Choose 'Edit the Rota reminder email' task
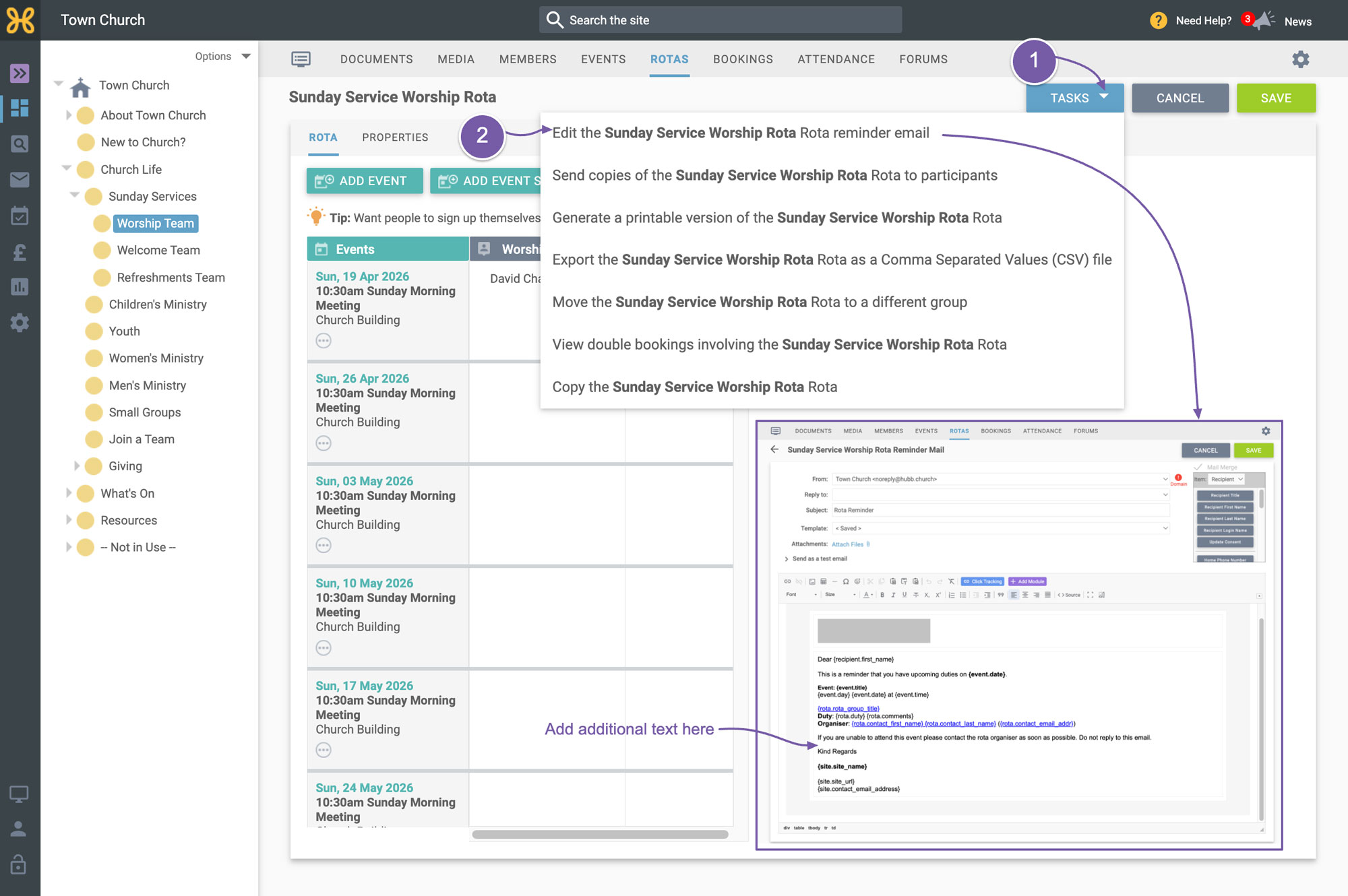This screenshot has height=896, width=1348. [741, 133]
